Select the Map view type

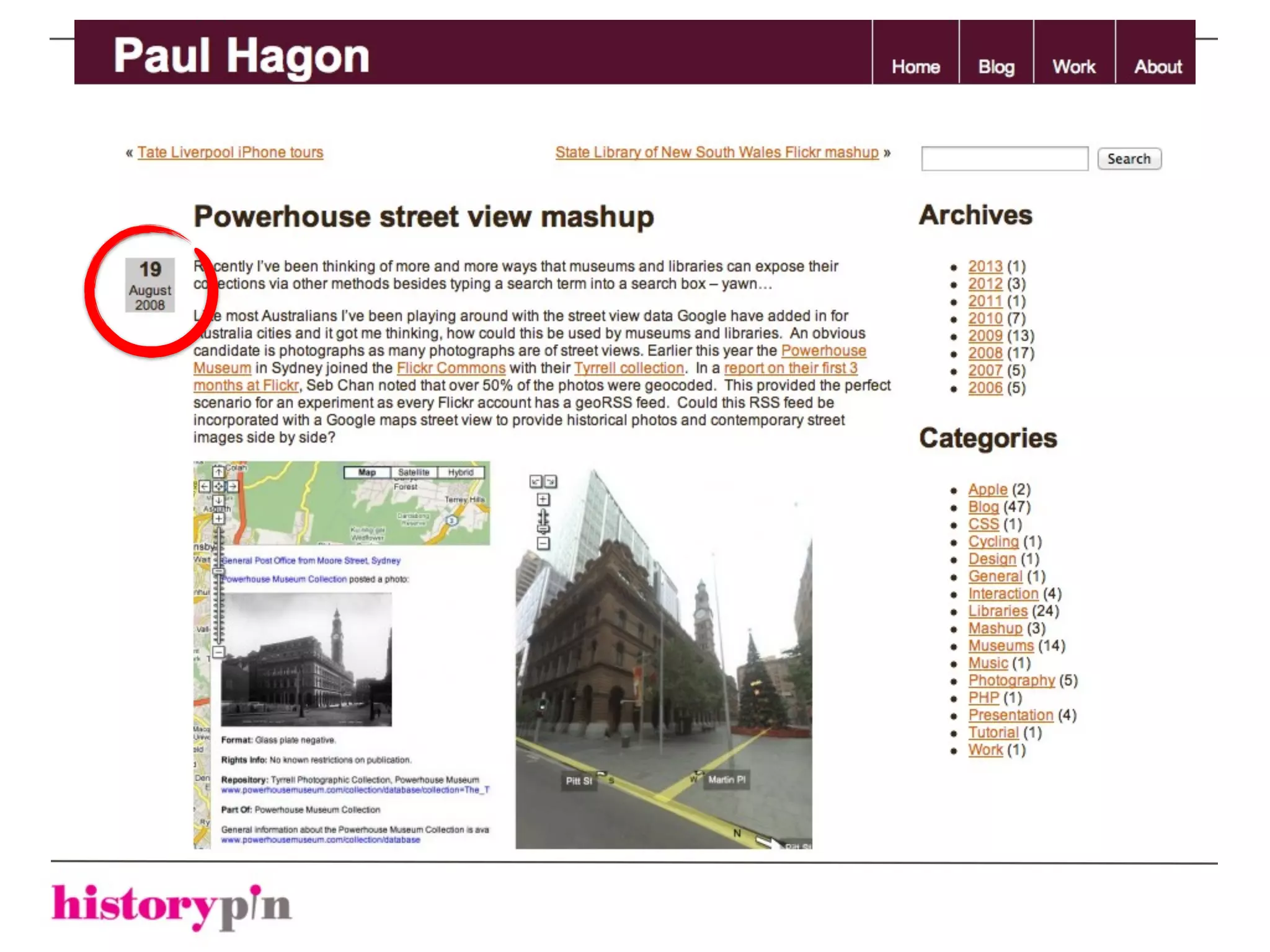click(x=367, y=472)
